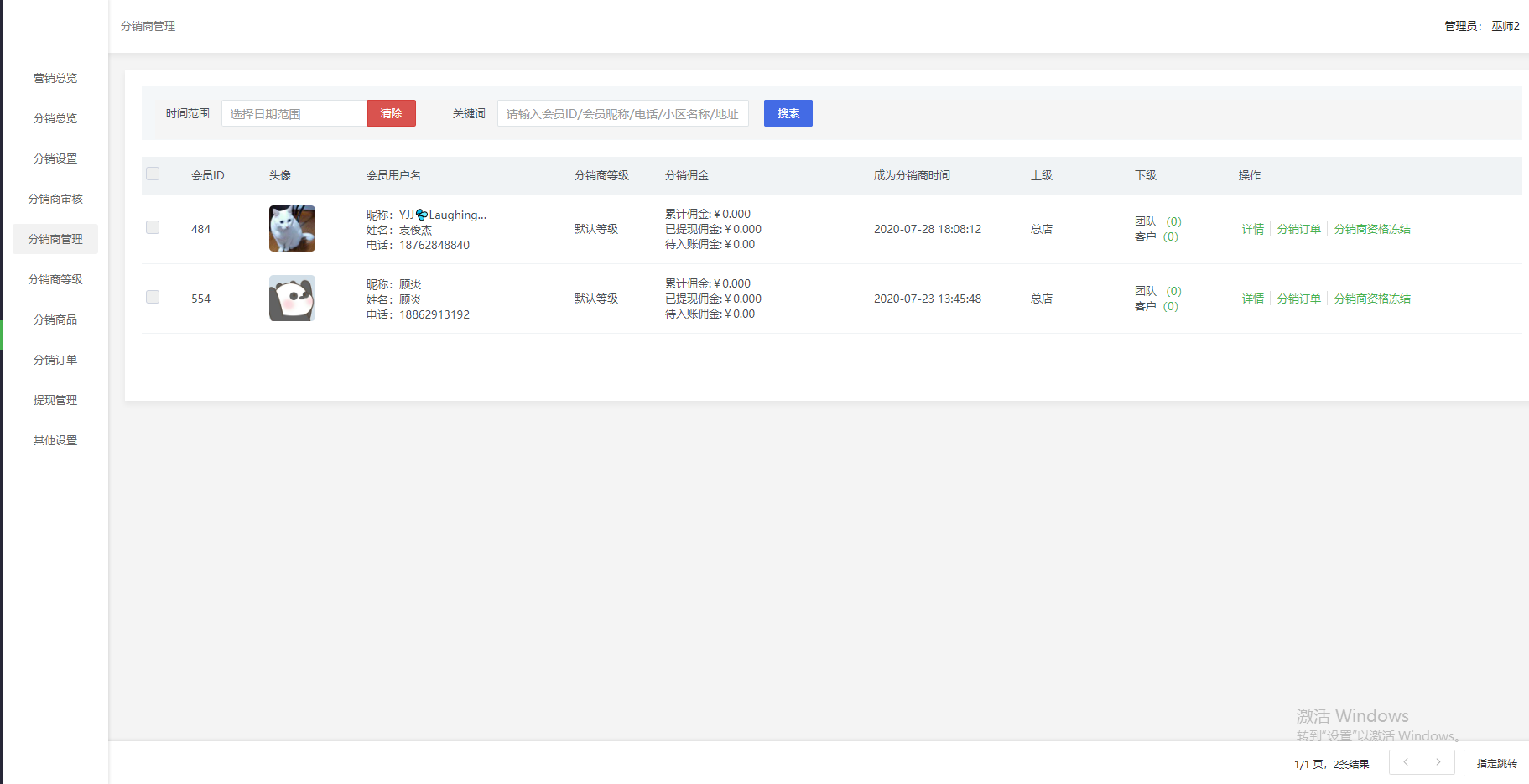Image resolution: width=1529 pixels, height=784 pixels.
Task: Click 分销商资格冻结 for member 484
Action: point(1372,229)
